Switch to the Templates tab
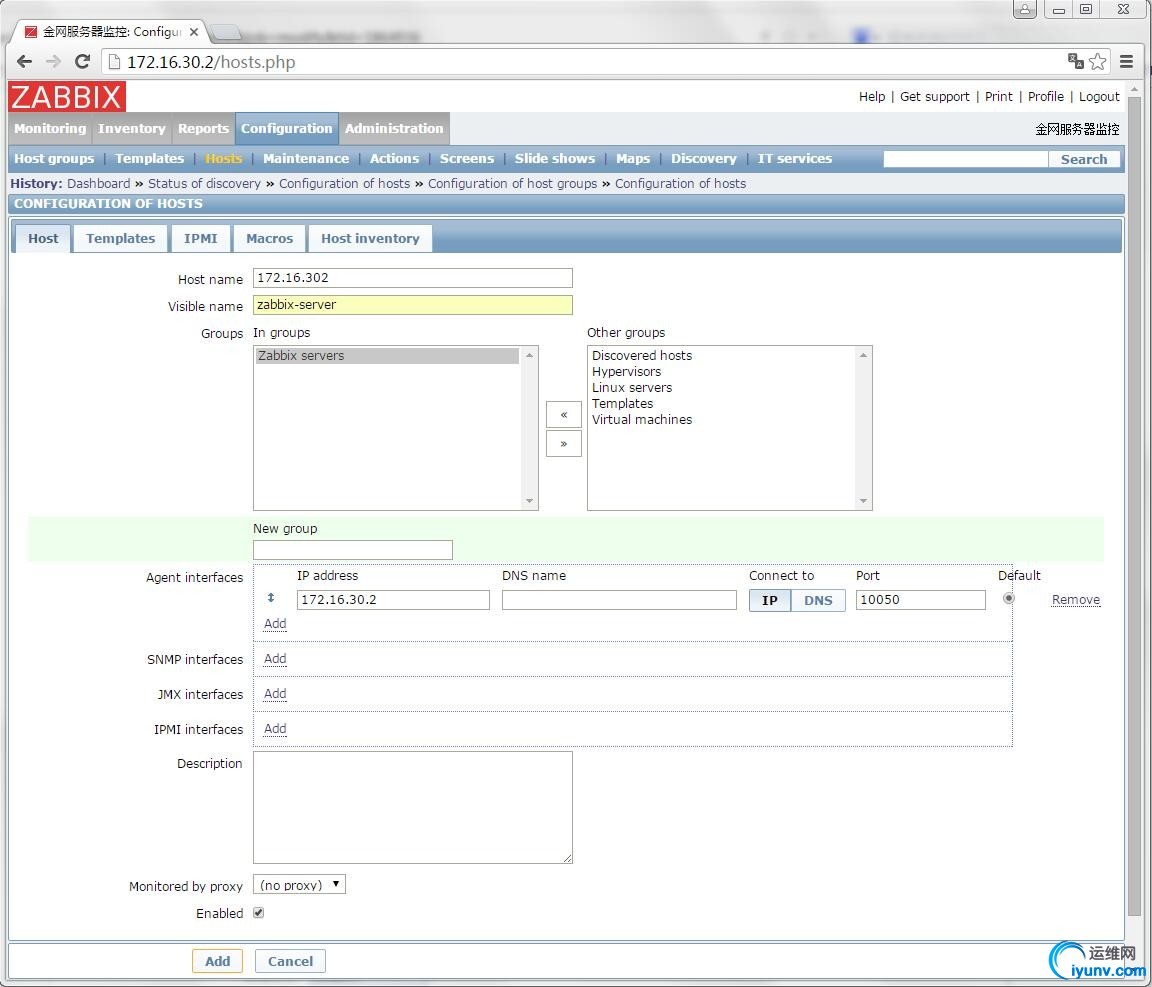This screenshot has width=1152, height=987. click(120, 238)
